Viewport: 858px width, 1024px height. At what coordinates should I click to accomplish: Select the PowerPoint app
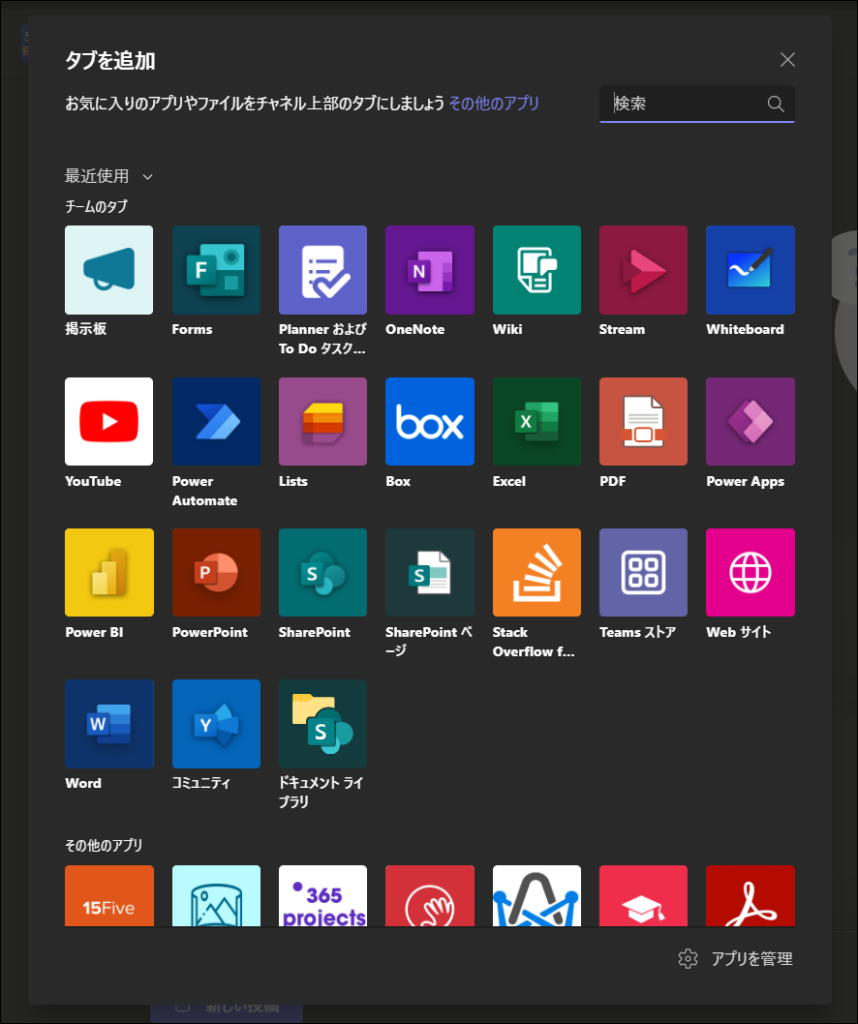(x=216, y=572)
